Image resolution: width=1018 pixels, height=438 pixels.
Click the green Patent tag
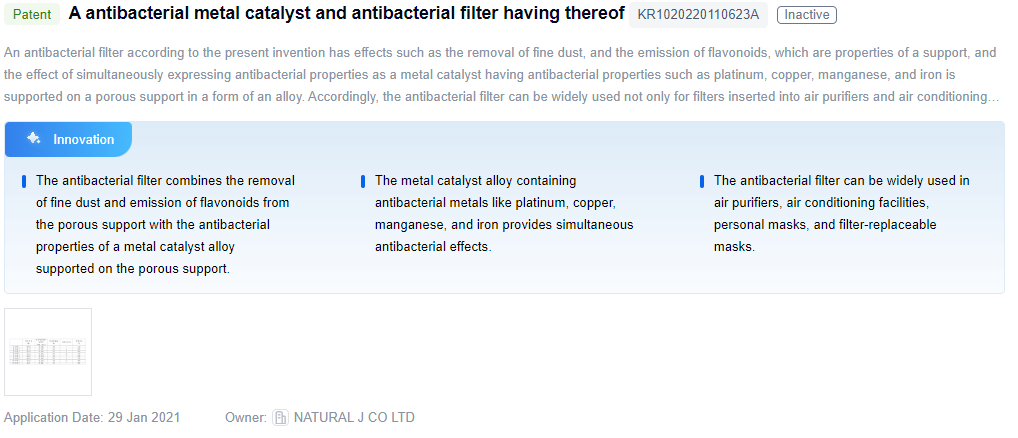tap(32, 15)
